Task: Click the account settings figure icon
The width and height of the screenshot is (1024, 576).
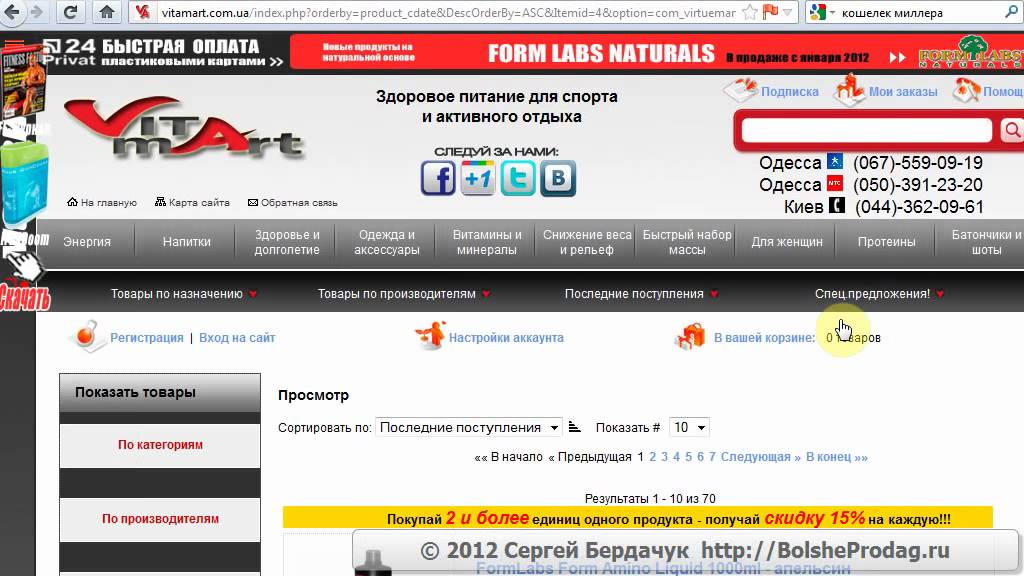Action: point(430,336)
